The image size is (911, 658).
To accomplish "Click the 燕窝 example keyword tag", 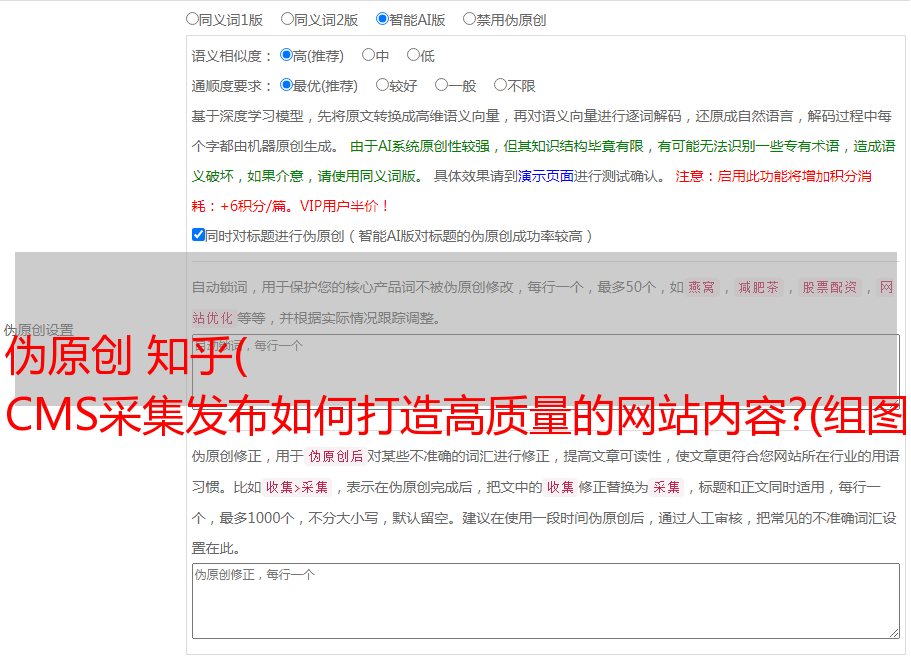I will (x=701, y=287).
